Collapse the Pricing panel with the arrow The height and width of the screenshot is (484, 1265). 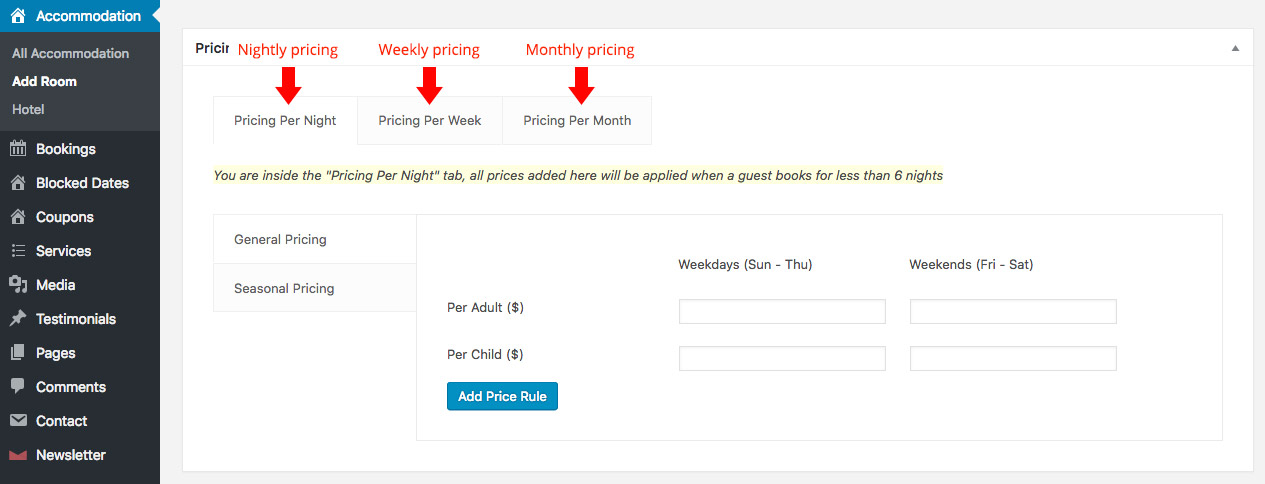click(x=1235, y=48)
